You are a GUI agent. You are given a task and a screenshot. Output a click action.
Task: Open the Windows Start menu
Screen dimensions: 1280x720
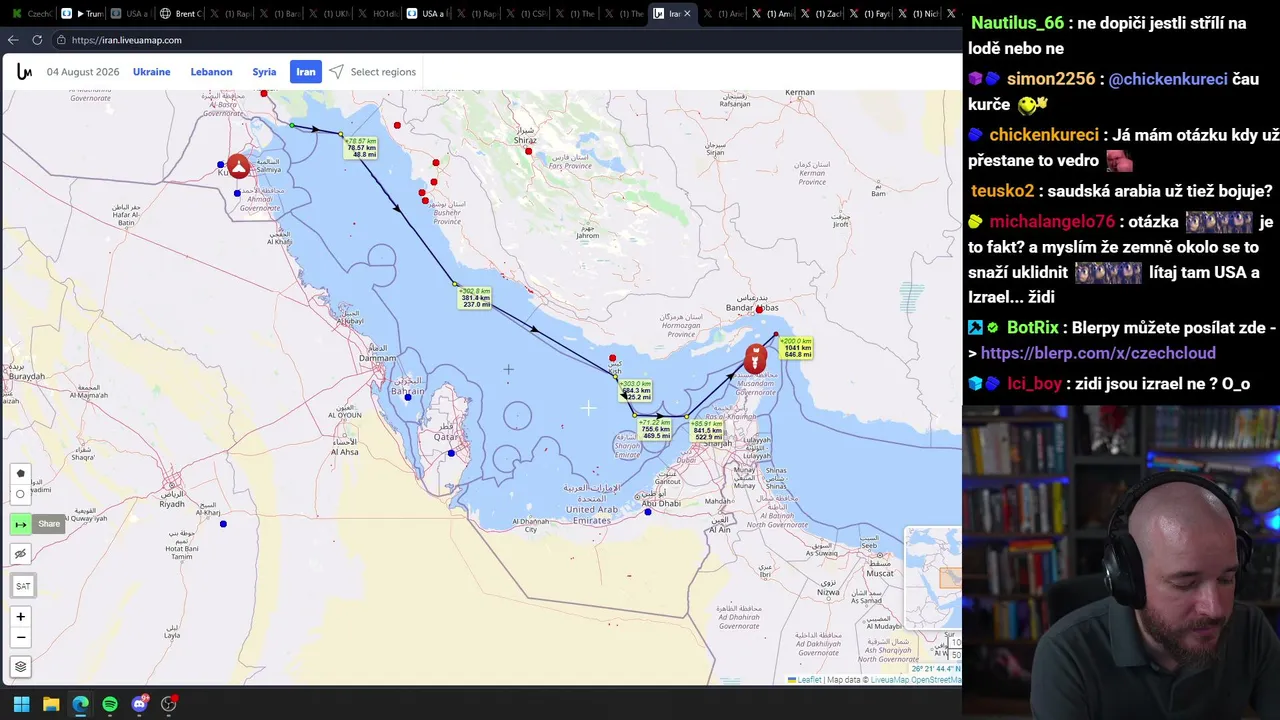pos(21,704)
